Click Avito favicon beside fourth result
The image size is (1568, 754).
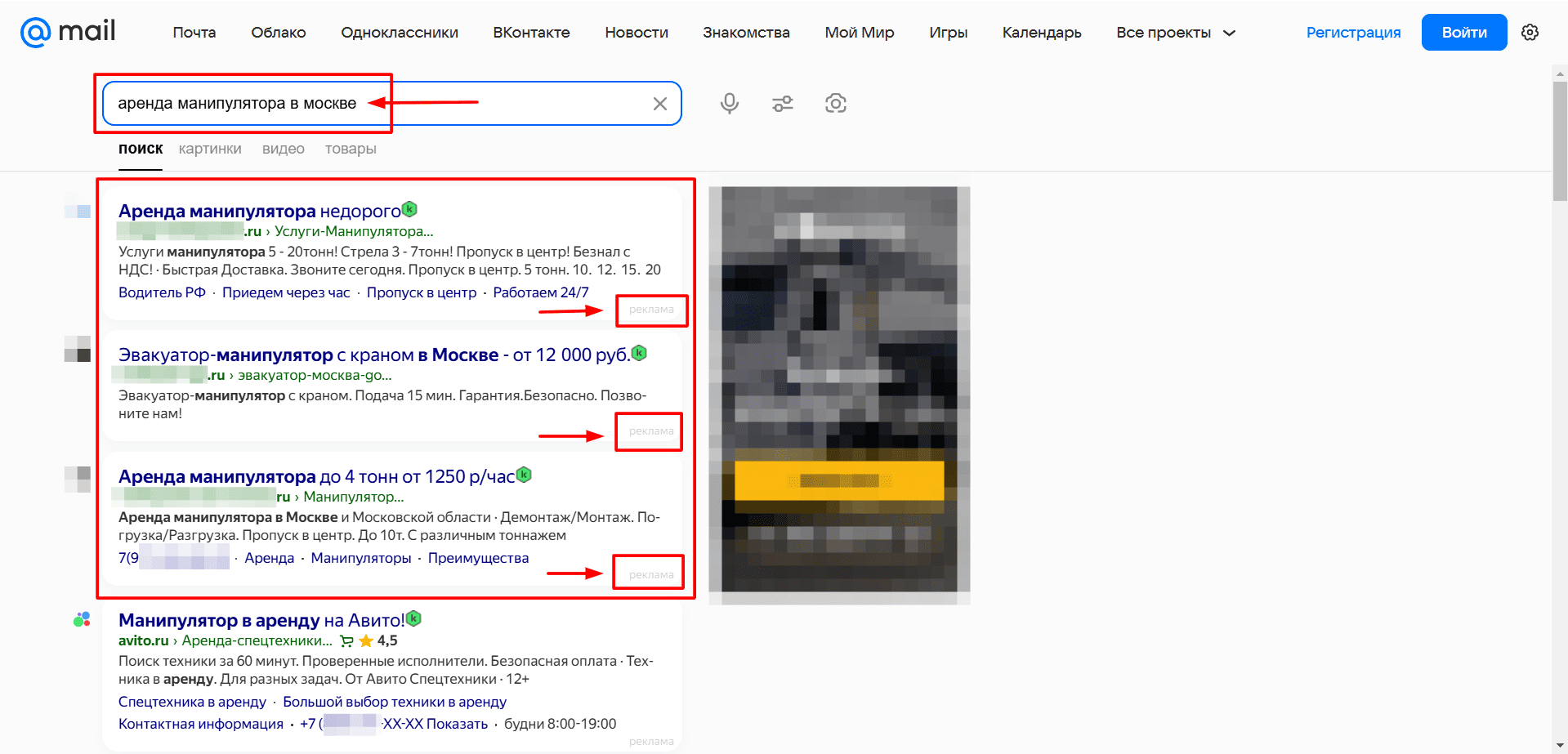pyautogui.click(x=82, y=620)
